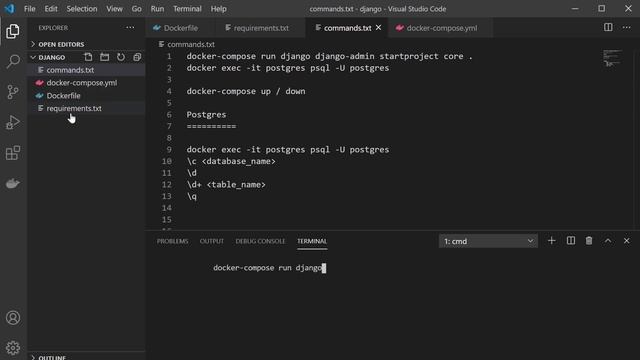Select the 1: cmd terminal dropdown

(x=488, y=241)
